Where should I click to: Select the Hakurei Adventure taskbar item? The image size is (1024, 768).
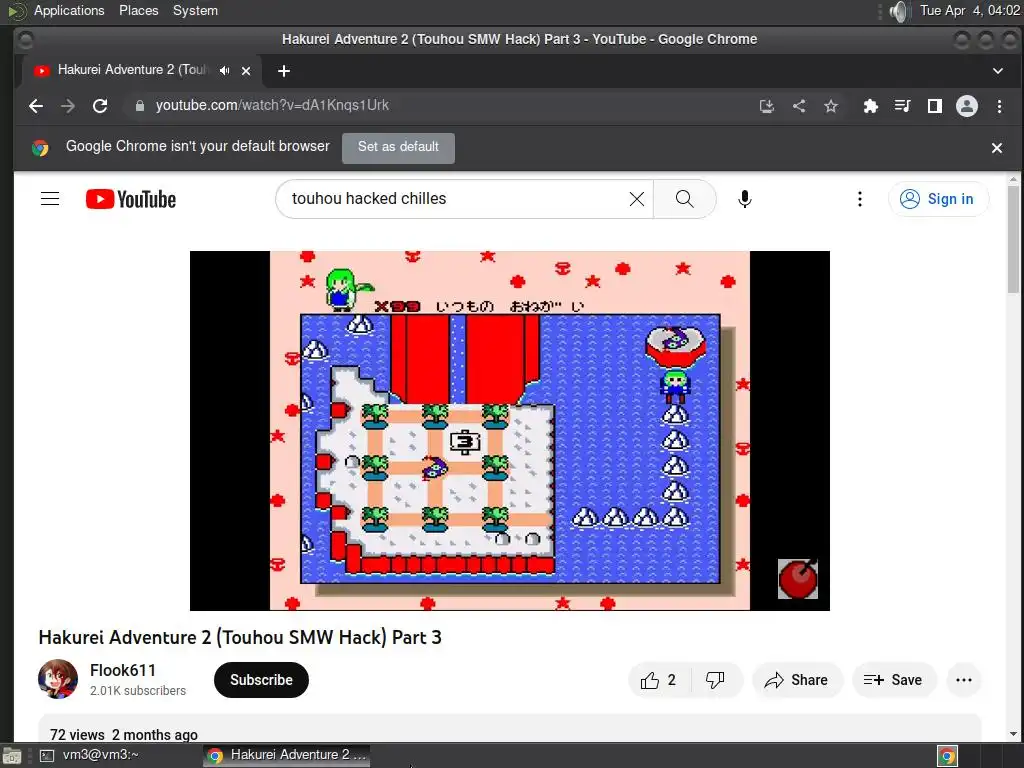[x=286, y=755]
